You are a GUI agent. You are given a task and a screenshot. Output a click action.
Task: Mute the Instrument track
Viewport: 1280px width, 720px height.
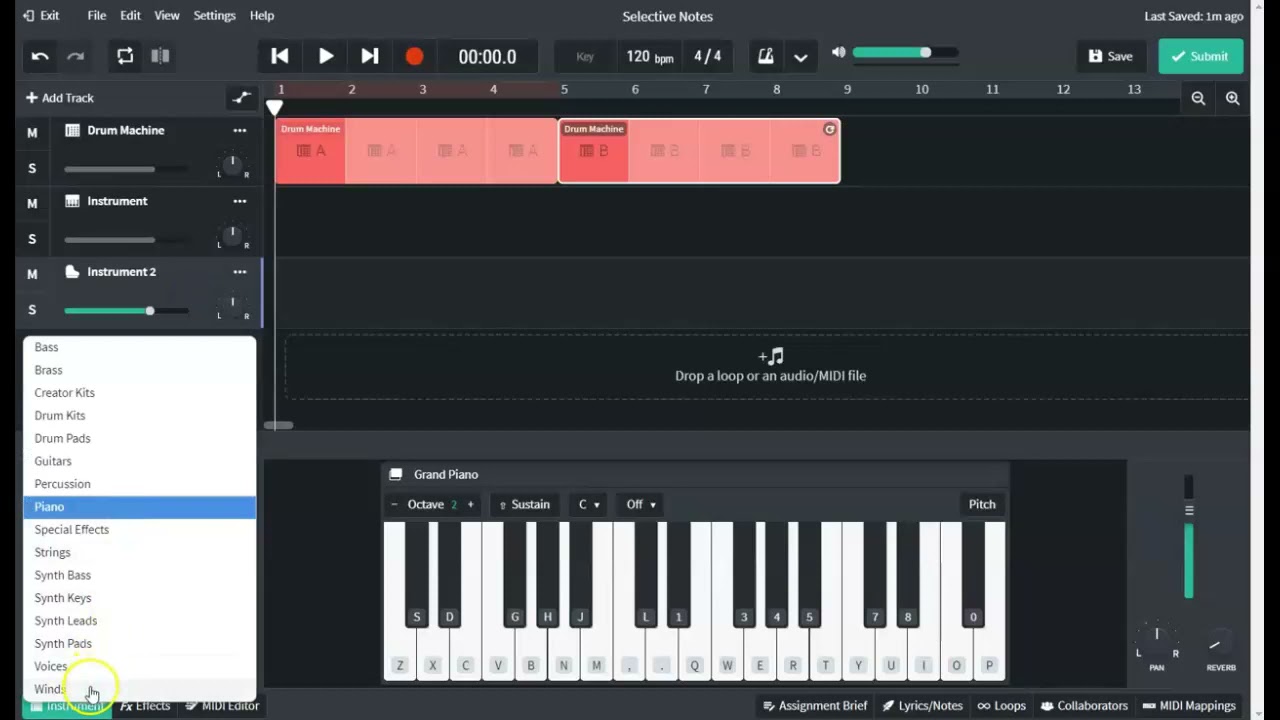[x=32, y=203]
